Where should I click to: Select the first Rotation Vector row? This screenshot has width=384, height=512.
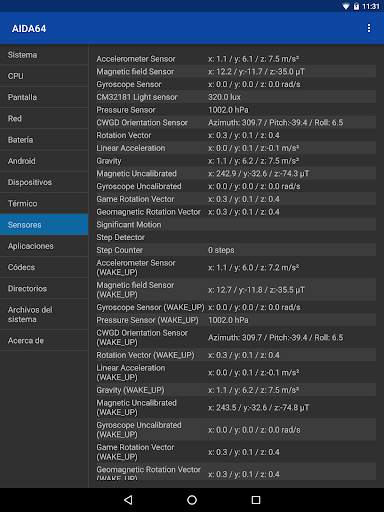pos(236,135)
